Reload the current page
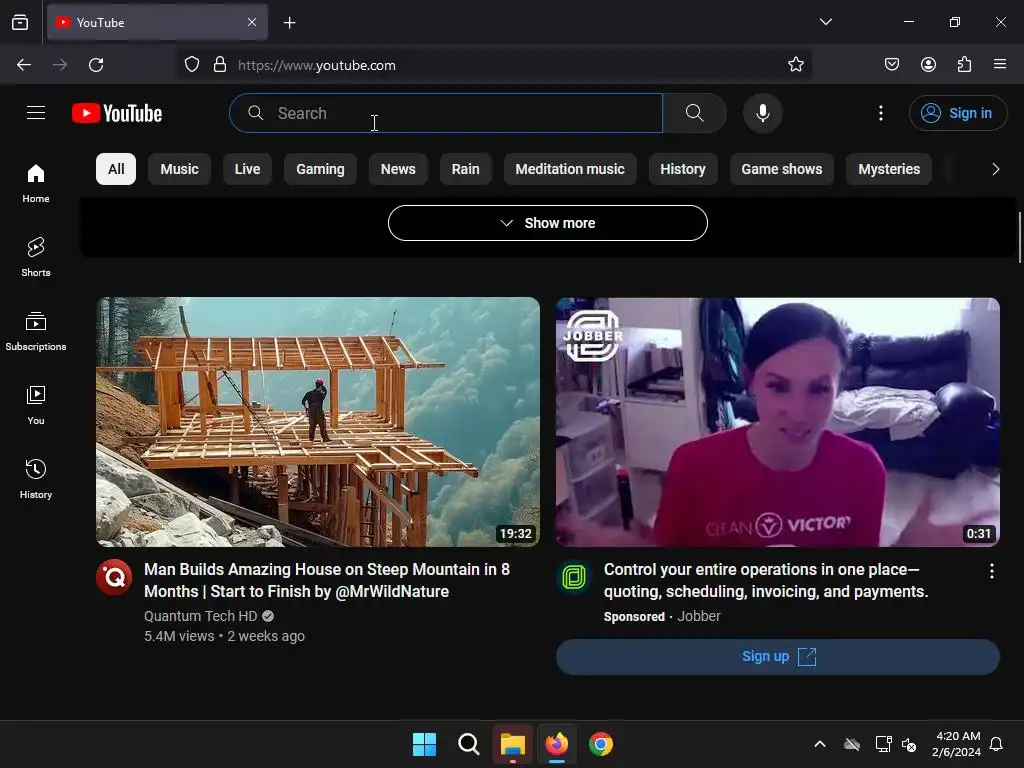The width and height of the screenshot is (1024, 768). 96,65
